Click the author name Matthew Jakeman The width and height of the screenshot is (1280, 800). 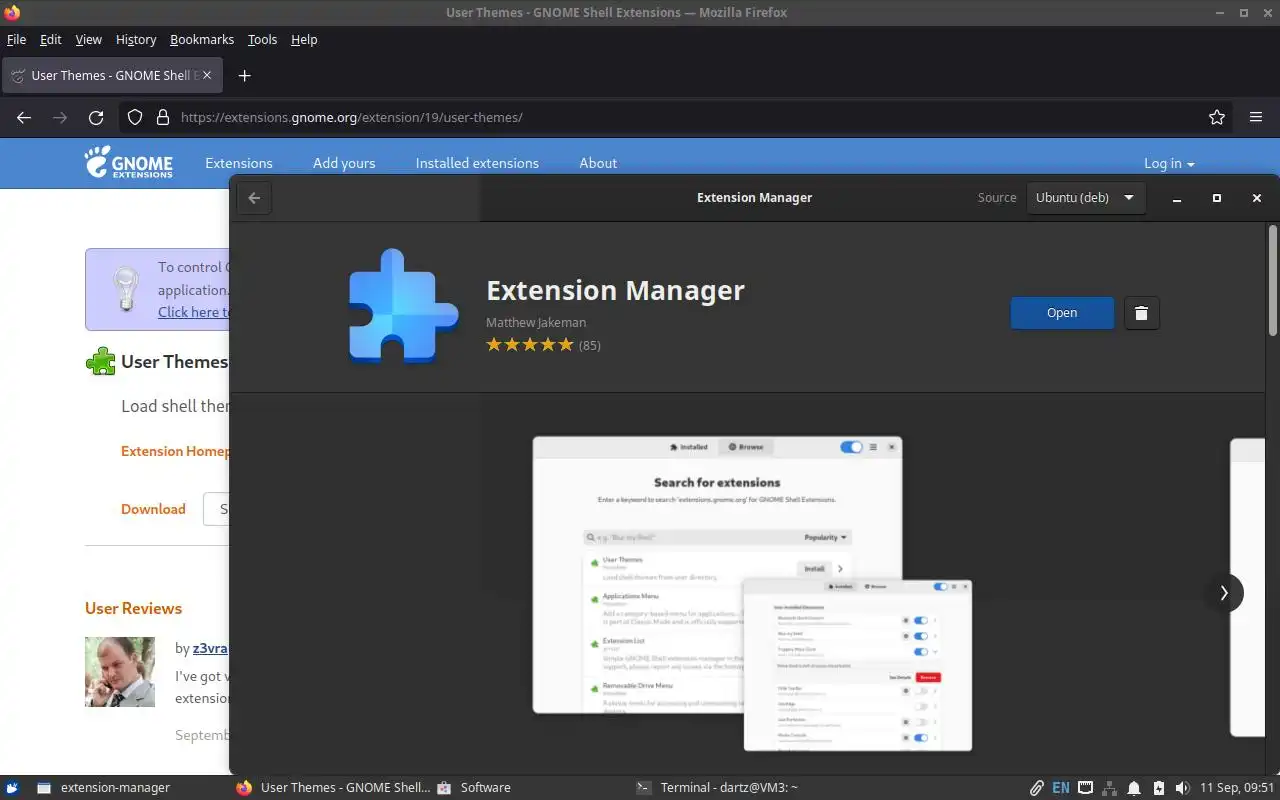point(536,322)
